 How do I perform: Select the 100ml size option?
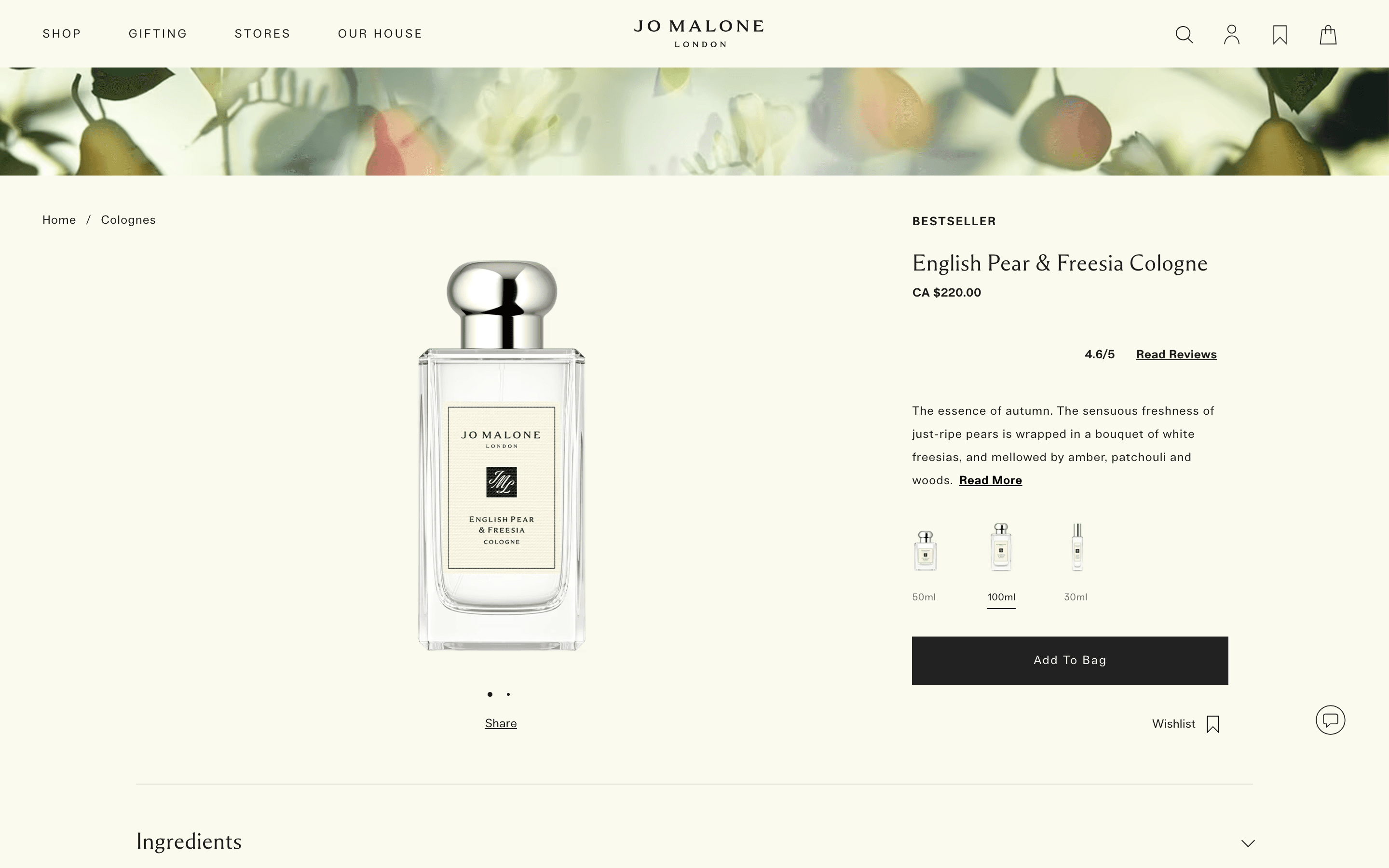1001,564
